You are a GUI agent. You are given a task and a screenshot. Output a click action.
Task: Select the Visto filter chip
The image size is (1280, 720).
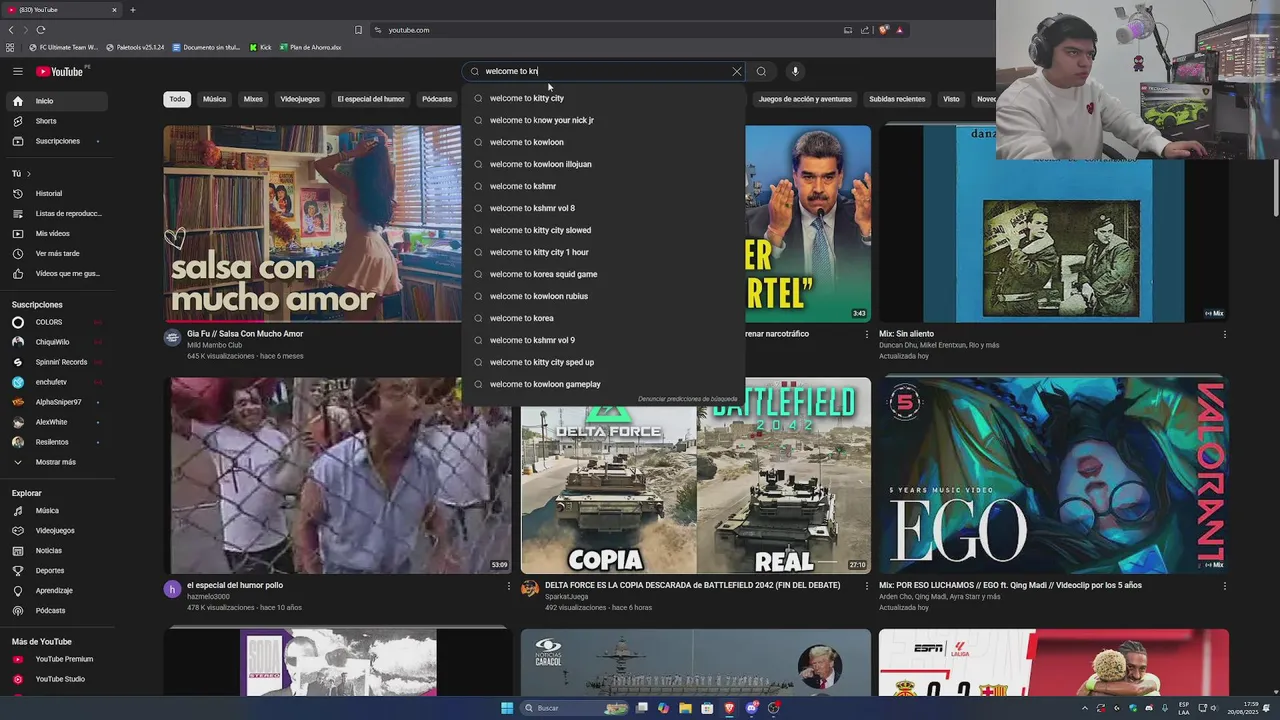[951, 99]
